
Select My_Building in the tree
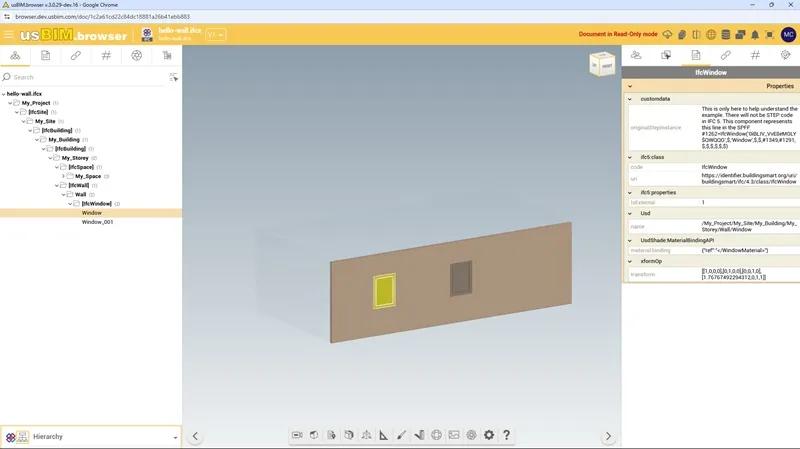click(64, 140)
